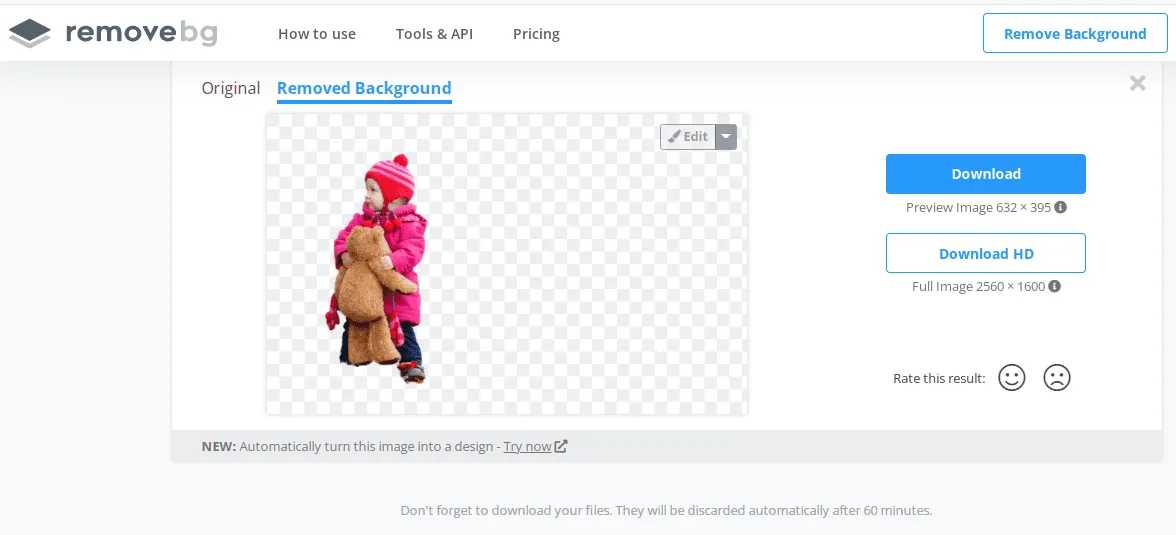
Task: Open the How to use menu
Action: point(316,34)
